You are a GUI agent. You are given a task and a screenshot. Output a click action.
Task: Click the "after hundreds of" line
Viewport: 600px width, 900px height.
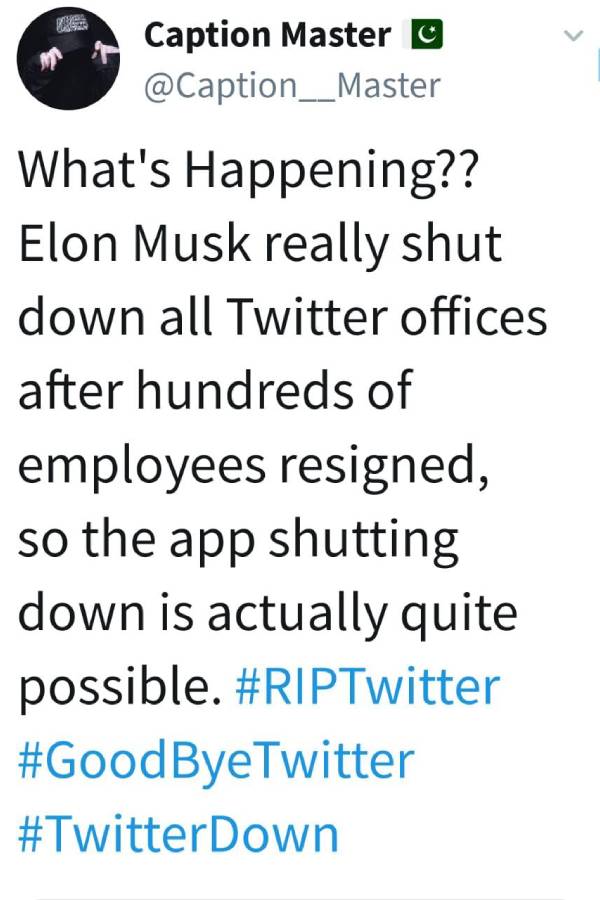(x=215, y=391)
